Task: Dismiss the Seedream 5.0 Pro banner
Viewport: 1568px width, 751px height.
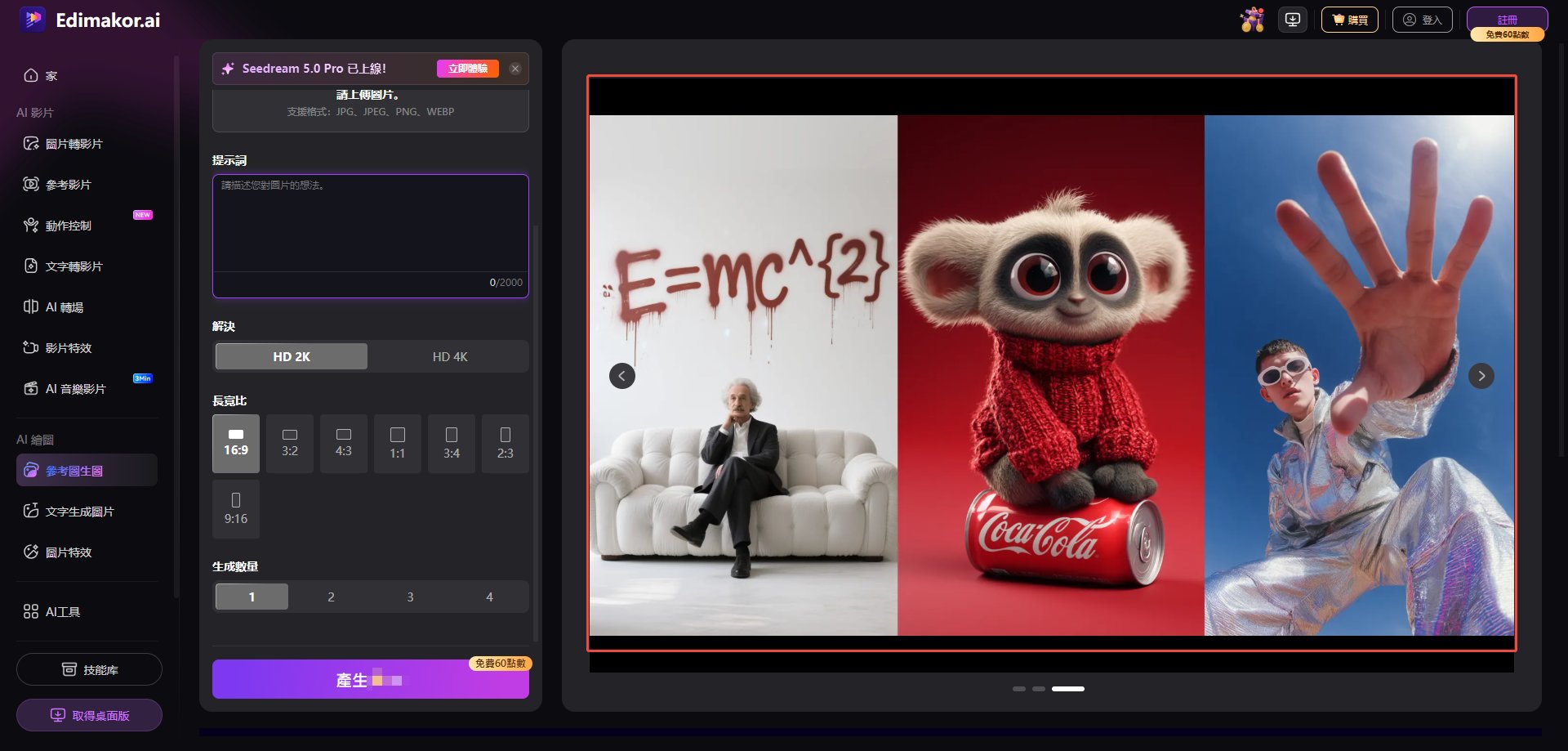Action: [x=515, y=69]
